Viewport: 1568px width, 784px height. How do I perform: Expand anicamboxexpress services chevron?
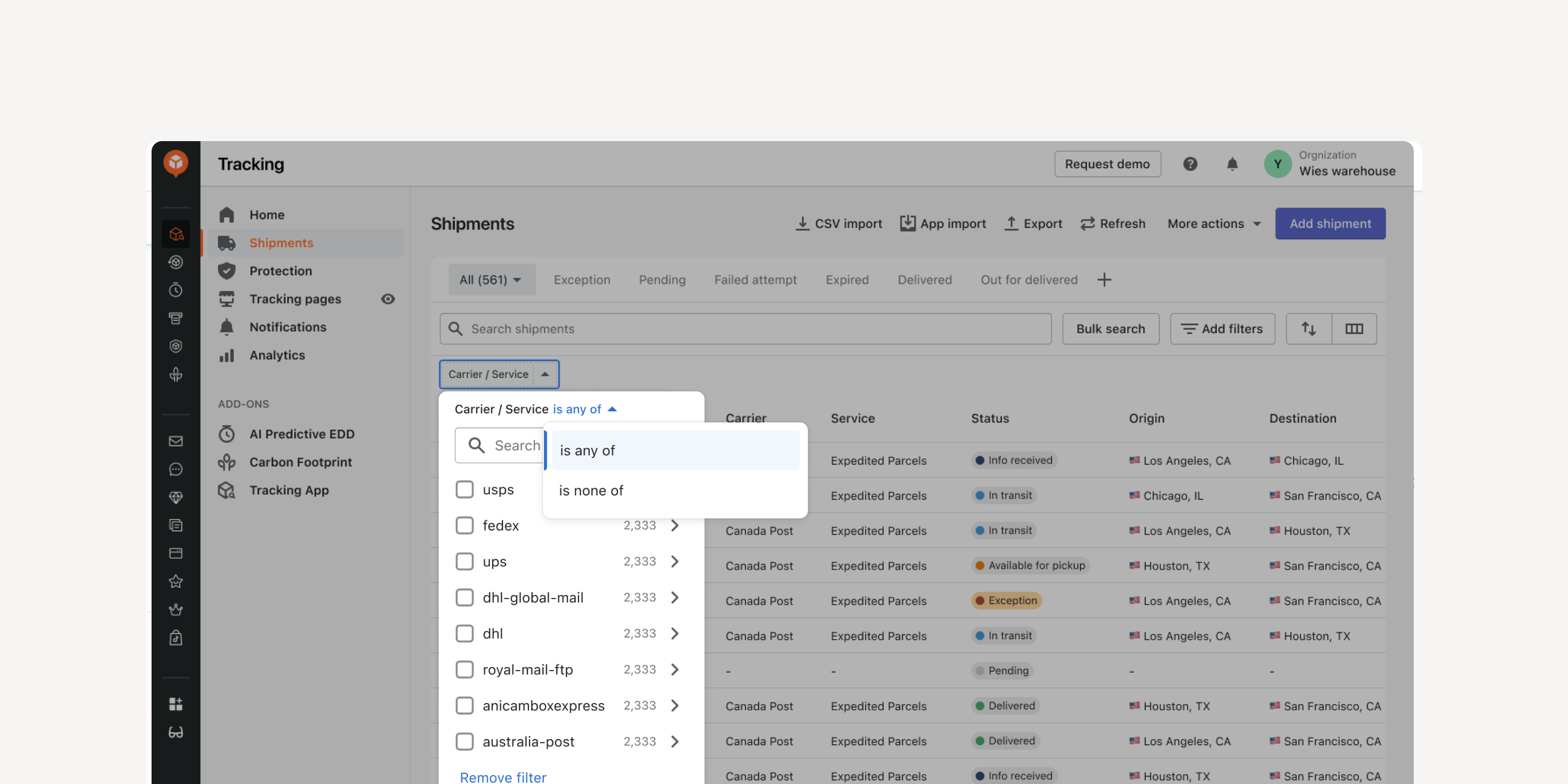(674, 706)
